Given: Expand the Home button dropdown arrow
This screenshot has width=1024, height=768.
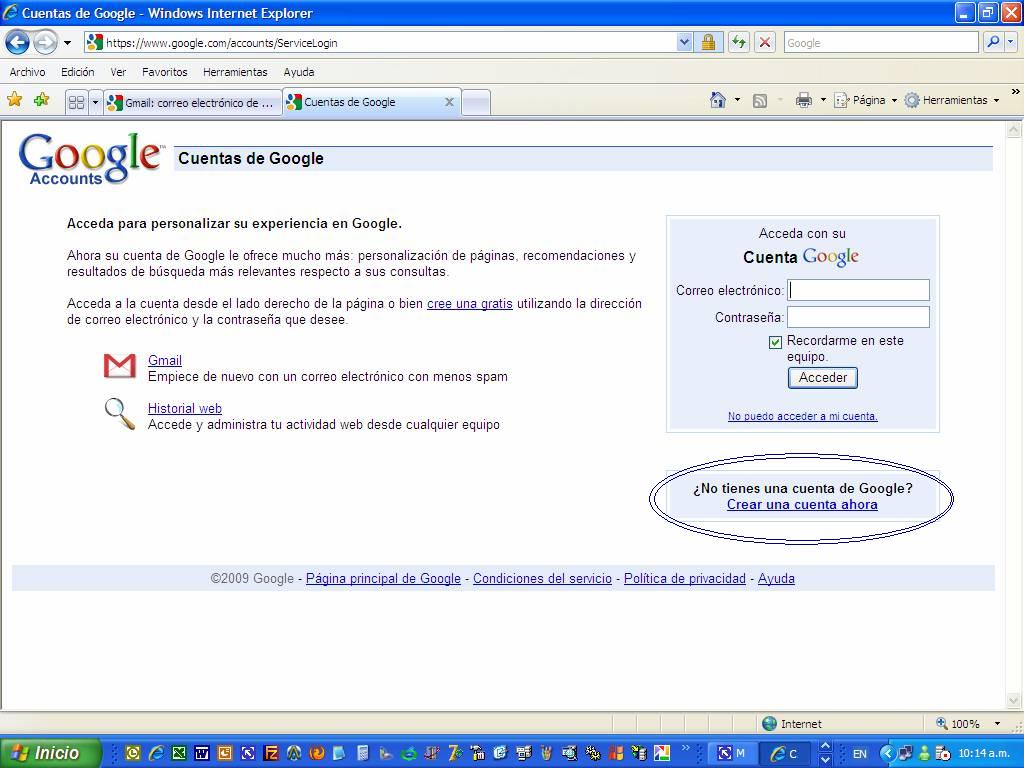Looking at the screenshot, I should point(737,100).
